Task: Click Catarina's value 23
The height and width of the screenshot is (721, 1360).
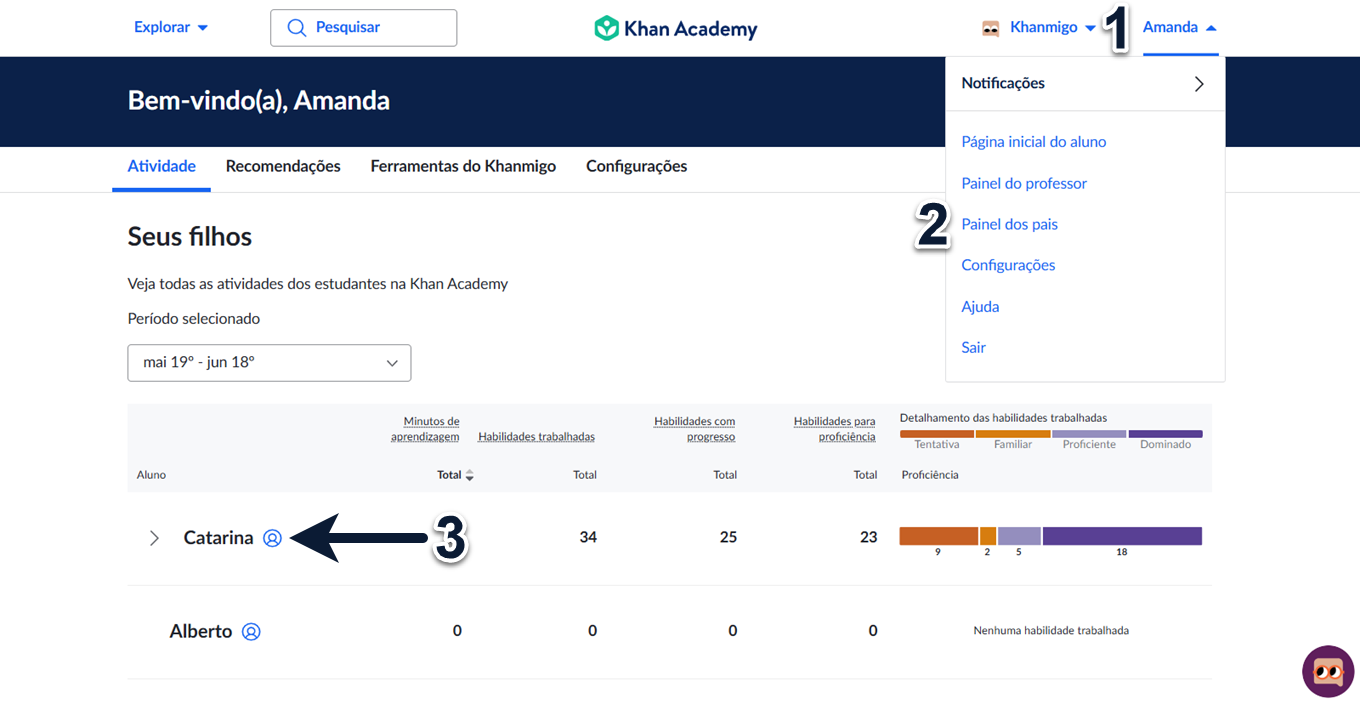Action: [868, 538]
